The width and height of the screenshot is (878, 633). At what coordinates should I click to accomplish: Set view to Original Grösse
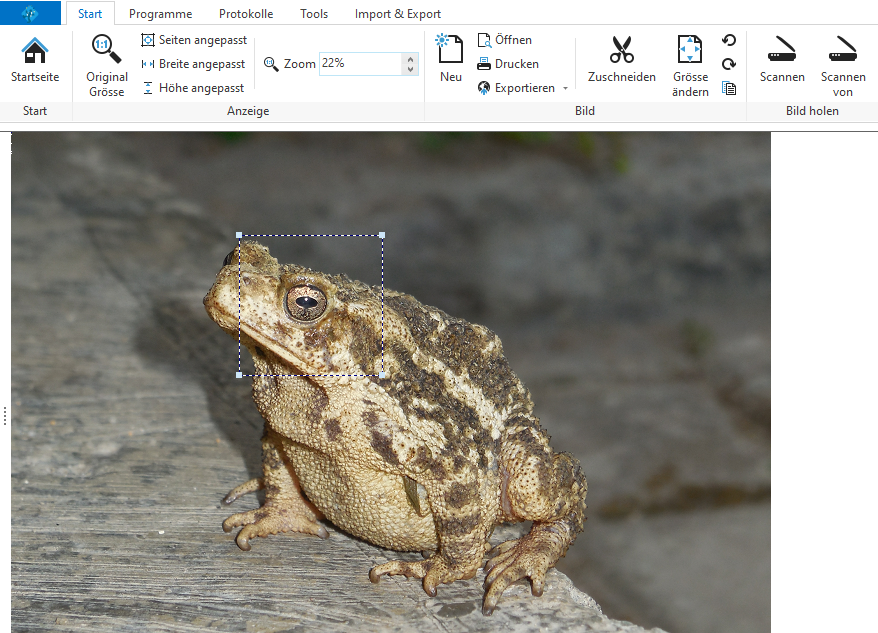107,49
